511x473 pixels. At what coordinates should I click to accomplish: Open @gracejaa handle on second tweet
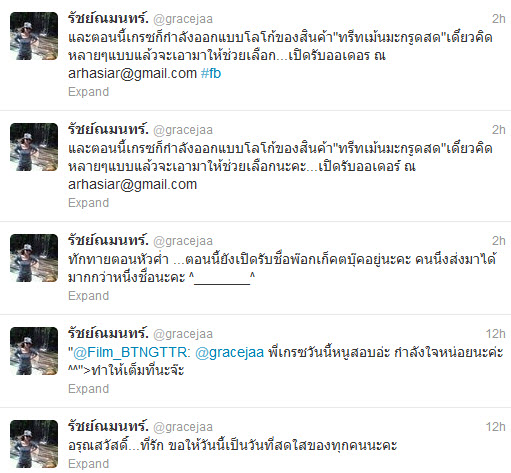[x=183, y=130]
